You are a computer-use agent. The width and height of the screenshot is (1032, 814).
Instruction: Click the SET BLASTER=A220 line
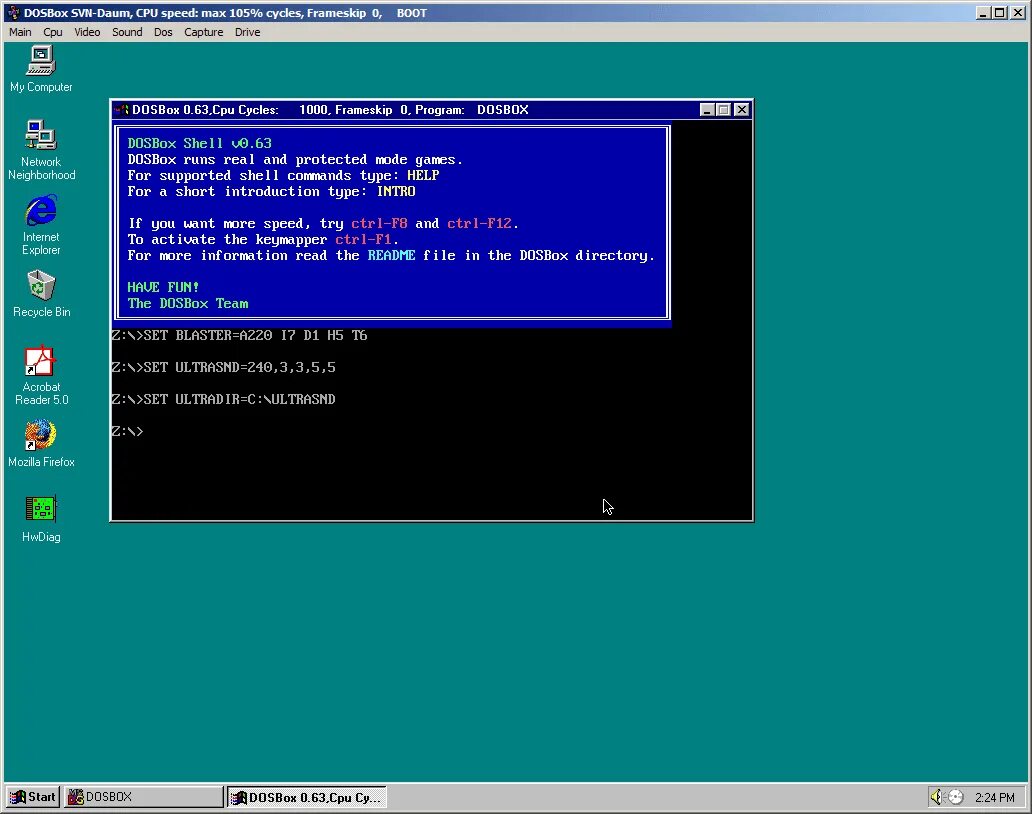[240, 335]
